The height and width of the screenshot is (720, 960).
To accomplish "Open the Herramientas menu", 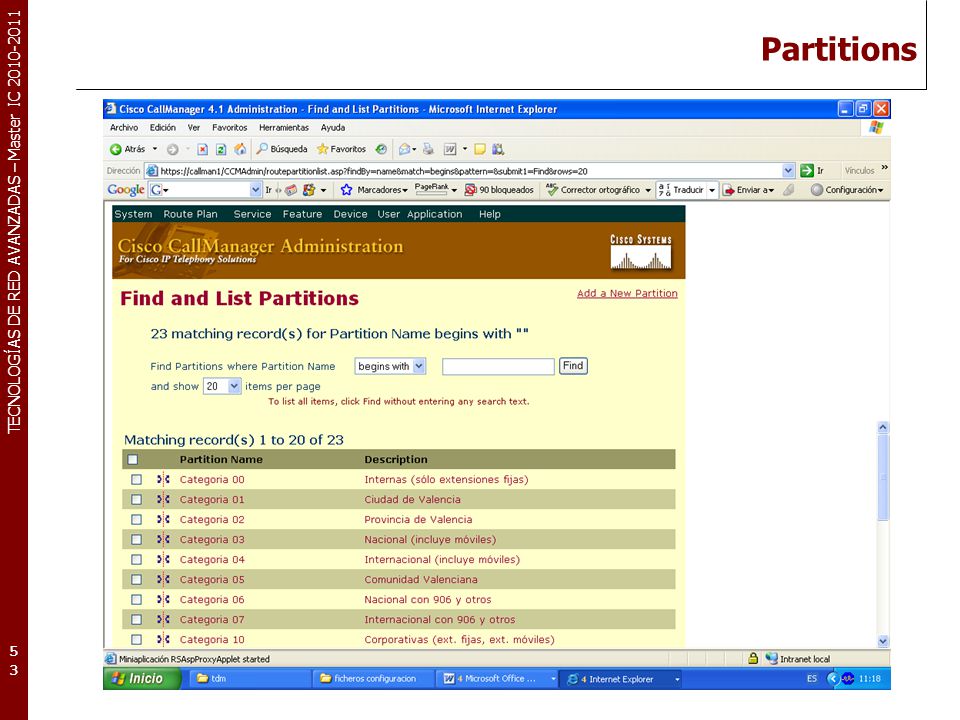I will 284,127.
